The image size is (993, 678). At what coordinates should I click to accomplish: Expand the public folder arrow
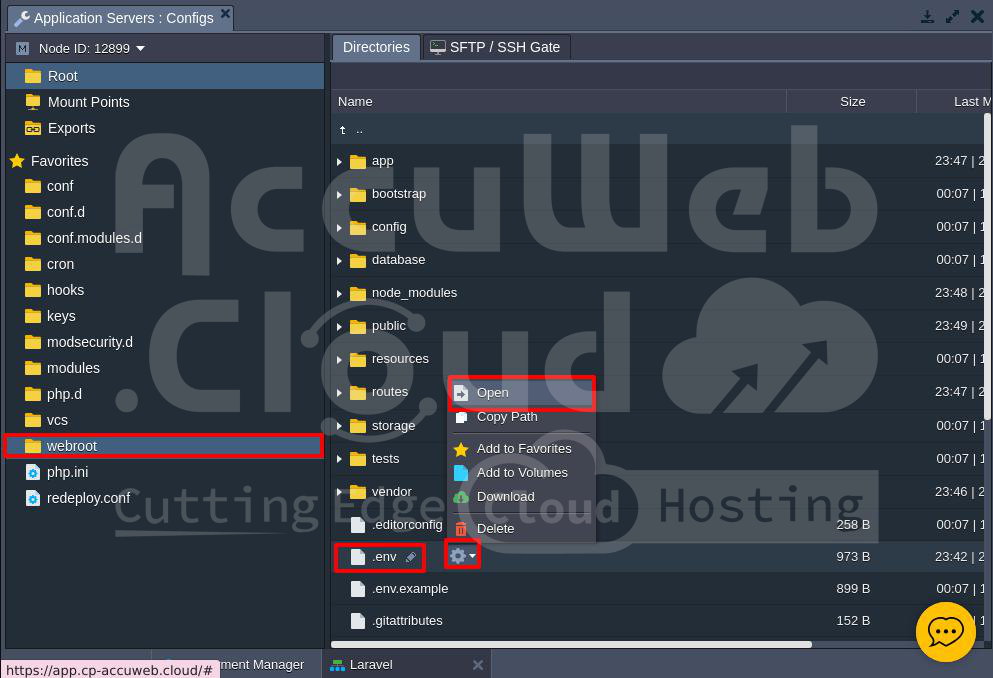tap(340, 326)
